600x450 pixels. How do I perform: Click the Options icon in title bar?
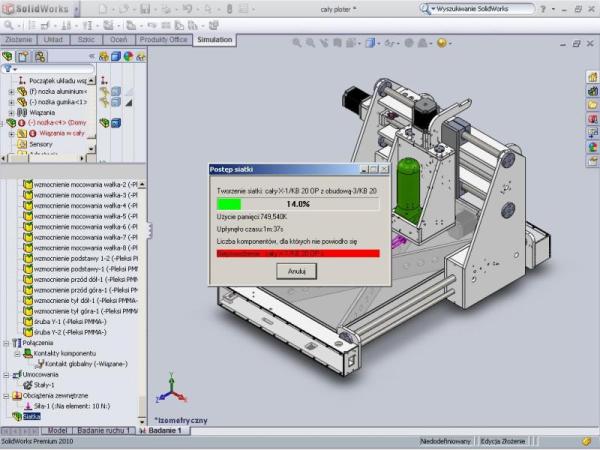click(x=244, y=9)
